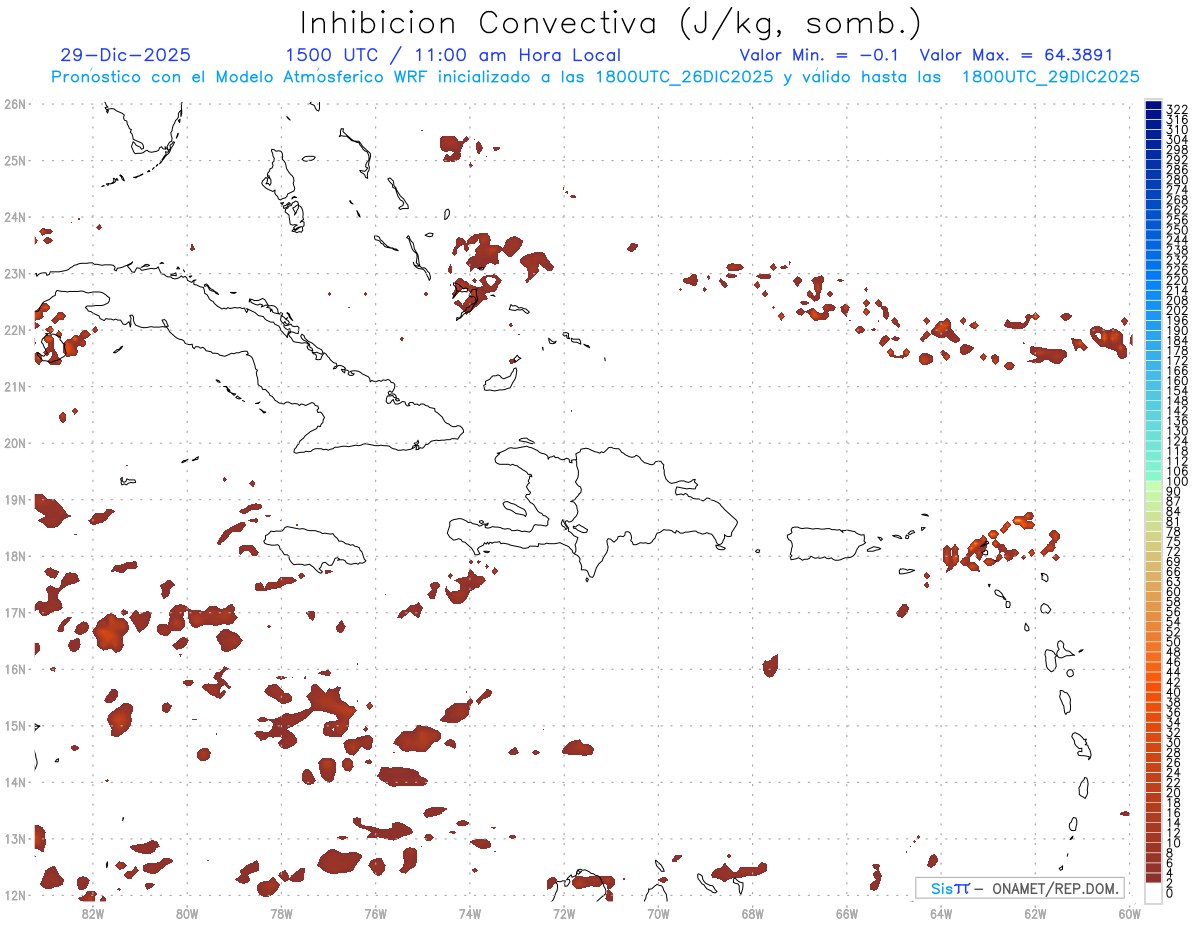Click the 80W longitude axis label
Viewport: 1200px width, 927px height.
[187, 912]
